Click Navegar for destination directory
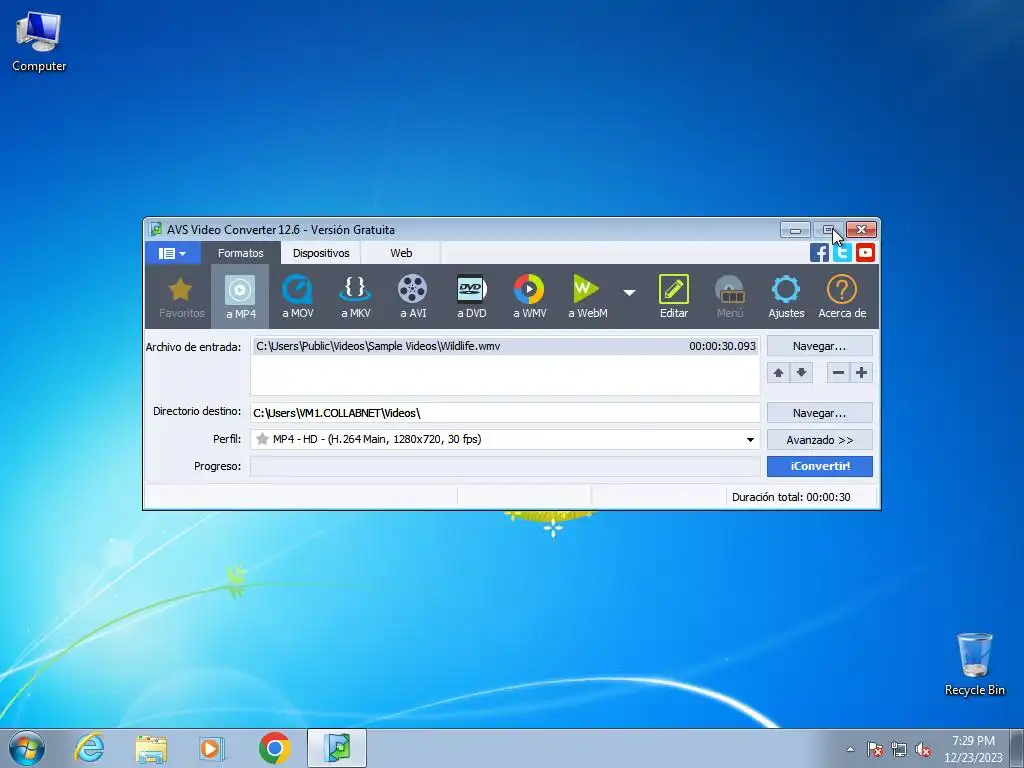This screenshot has height=768, width=1024. point(820,413)
